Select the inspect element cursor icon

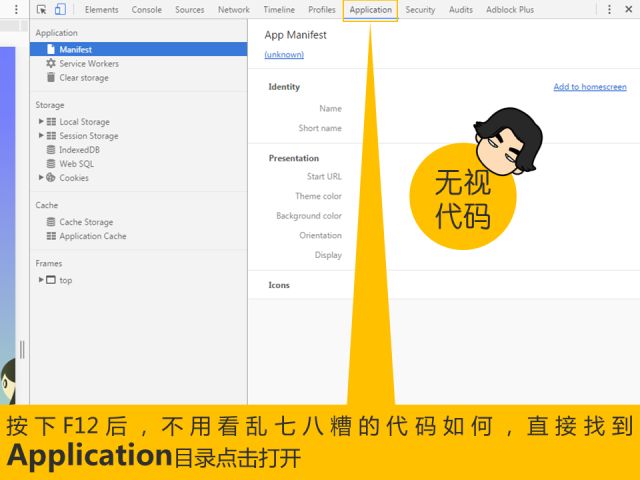click(x=41, y=9)
